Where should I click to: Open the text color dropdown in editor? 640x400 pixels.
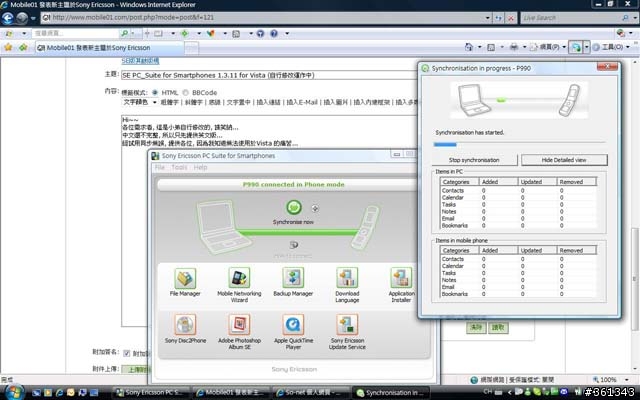coord(140,102)
